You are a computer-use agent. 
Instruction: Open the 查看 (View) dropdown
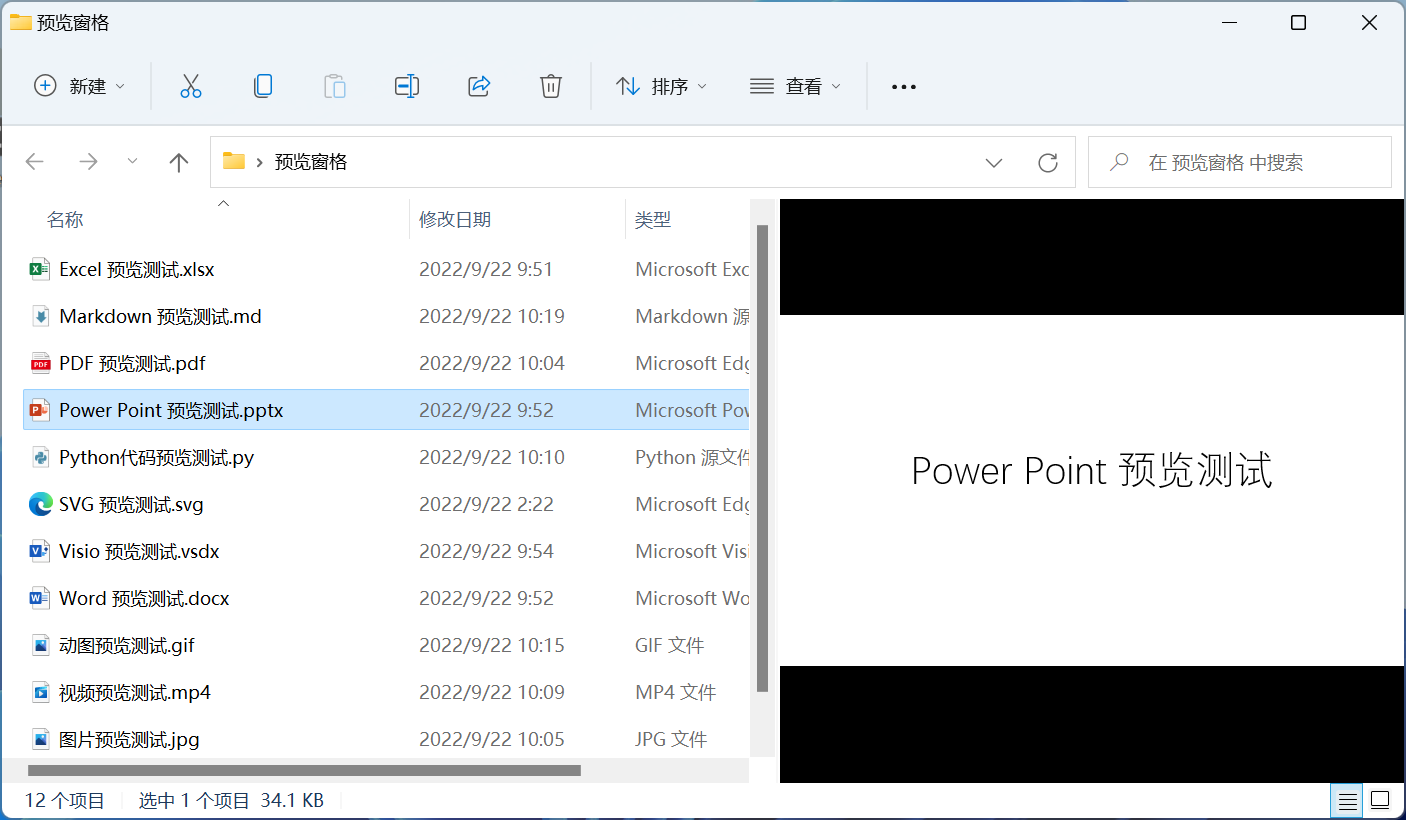796,86
